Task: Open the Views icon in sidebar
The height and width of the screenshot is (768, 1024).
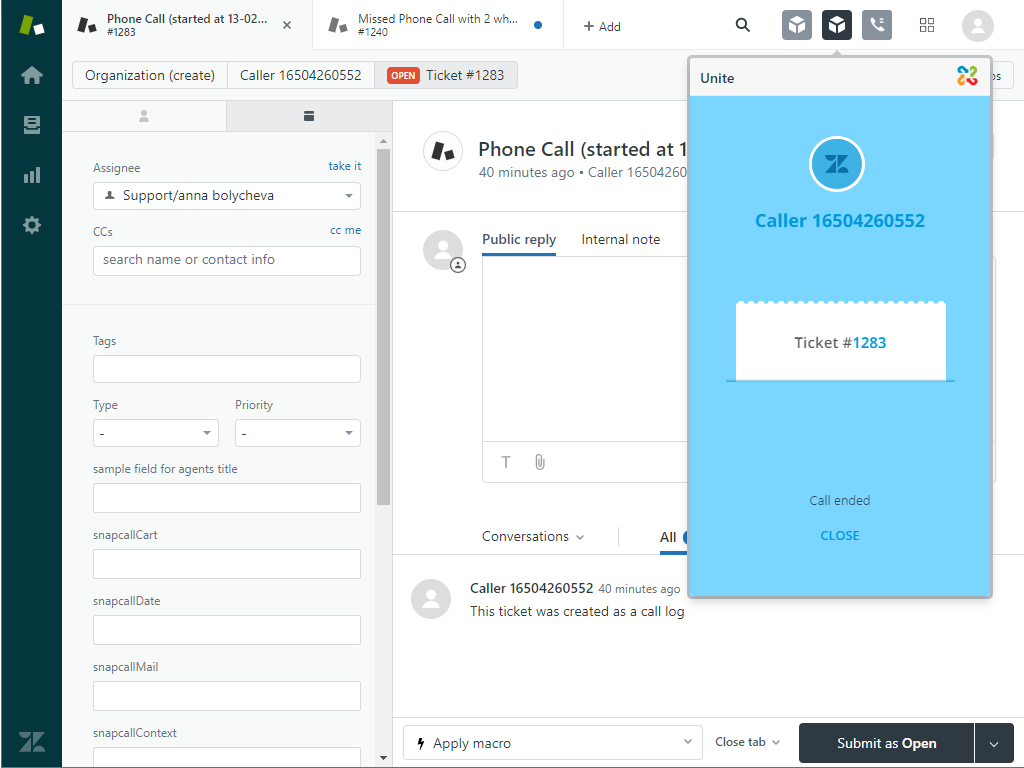Action: pos(32,125)
